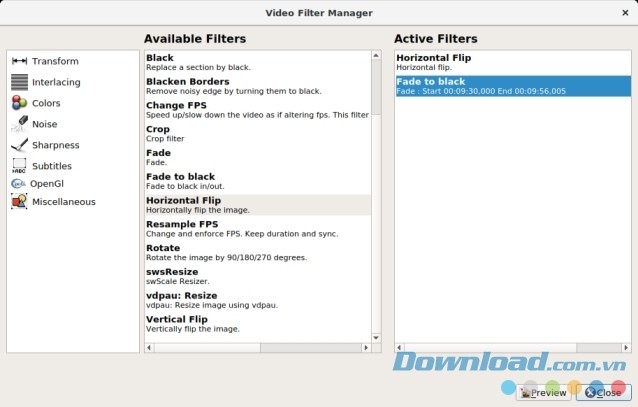
Task: Click the Available Filters horizontal scrollbar
Action: tap(258, 347)
